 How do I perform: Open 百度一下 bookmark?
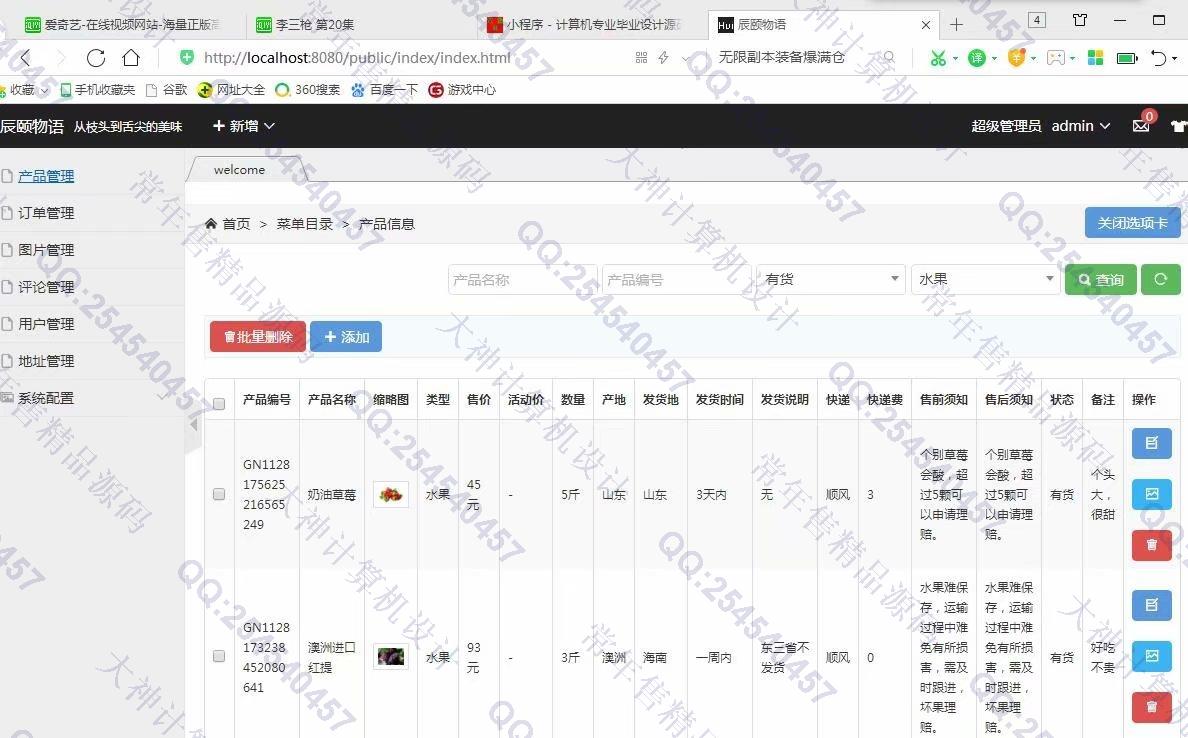385,90
